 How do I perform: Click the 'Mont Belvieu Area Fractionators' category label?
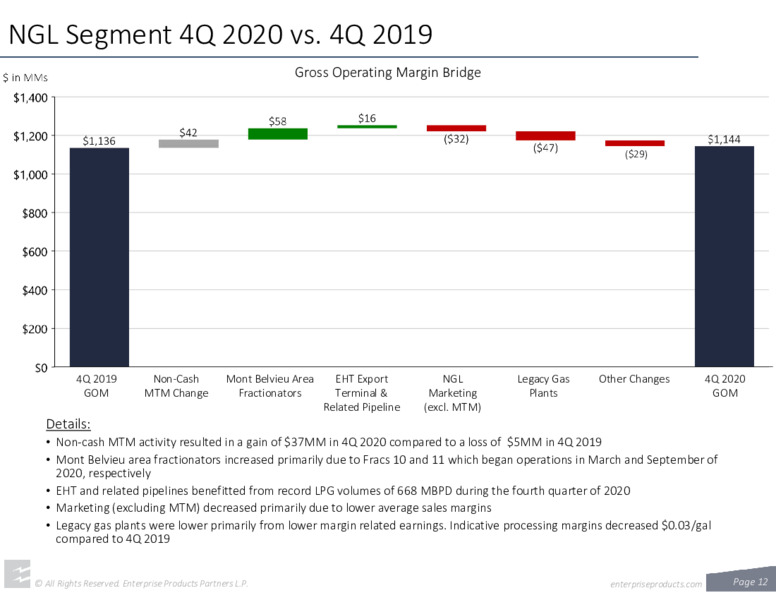pyautogui.click(x=270, y=386)
